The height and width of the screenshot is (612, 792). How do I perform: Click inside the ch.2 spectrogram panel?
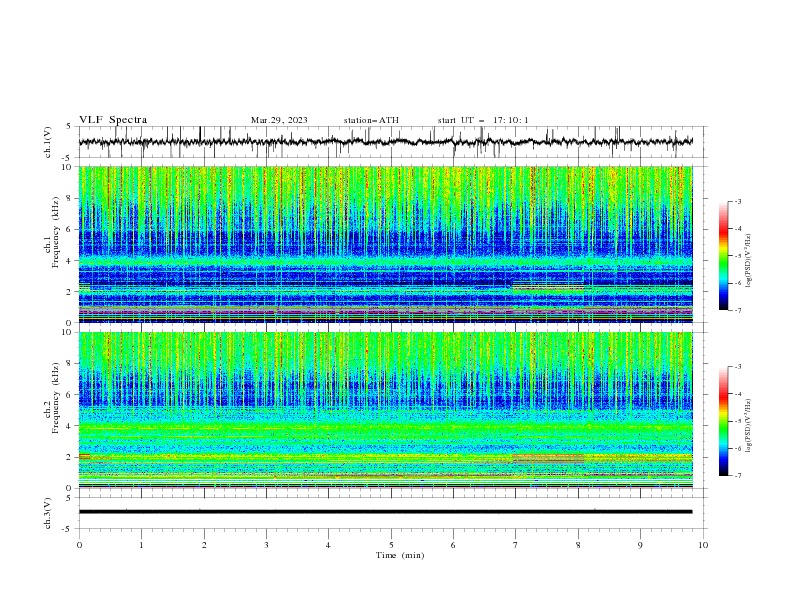tap(386, 410)
